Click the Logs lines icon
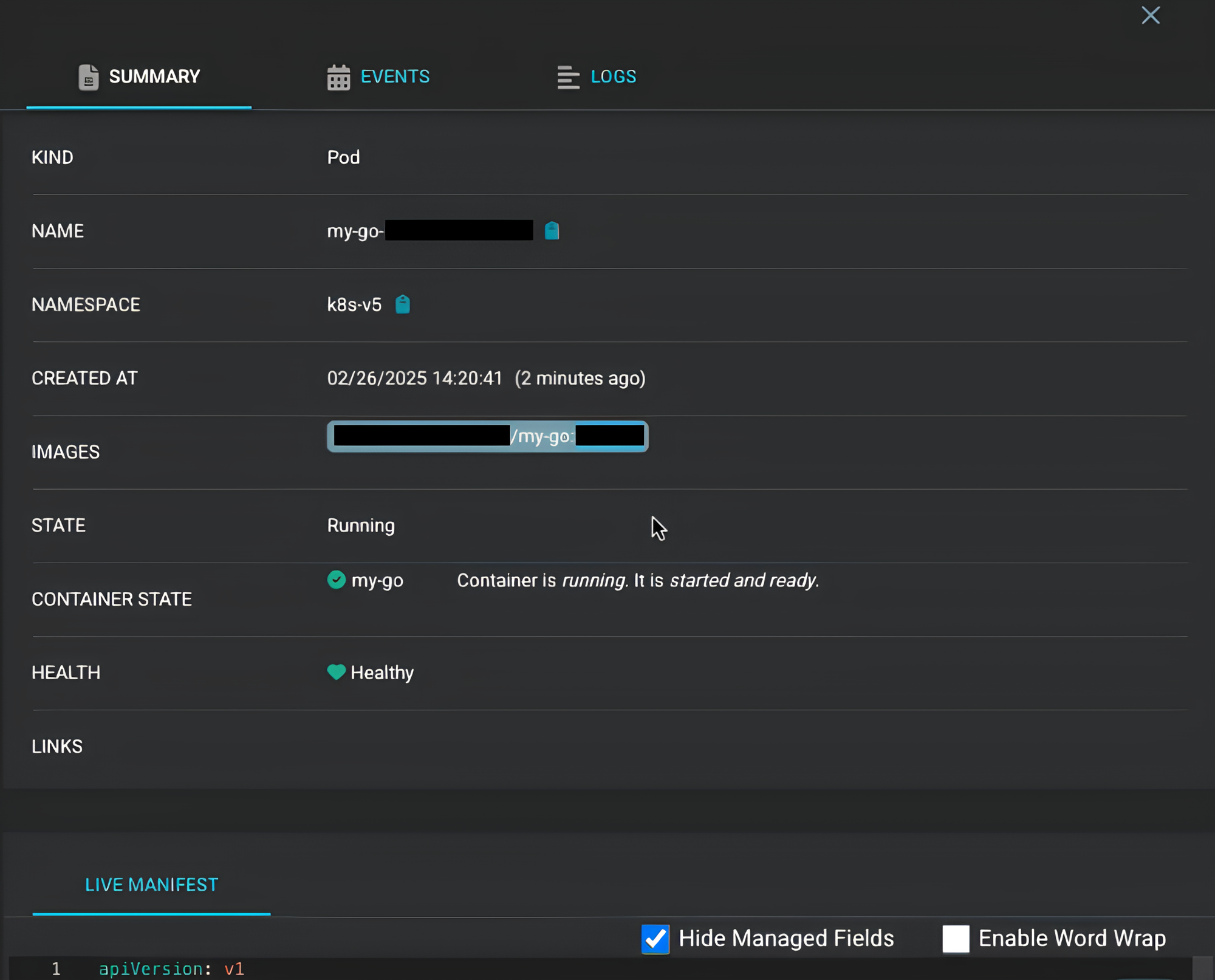Image resolution: width=1215 pixels, height=980 pixels. click(568, 77)
